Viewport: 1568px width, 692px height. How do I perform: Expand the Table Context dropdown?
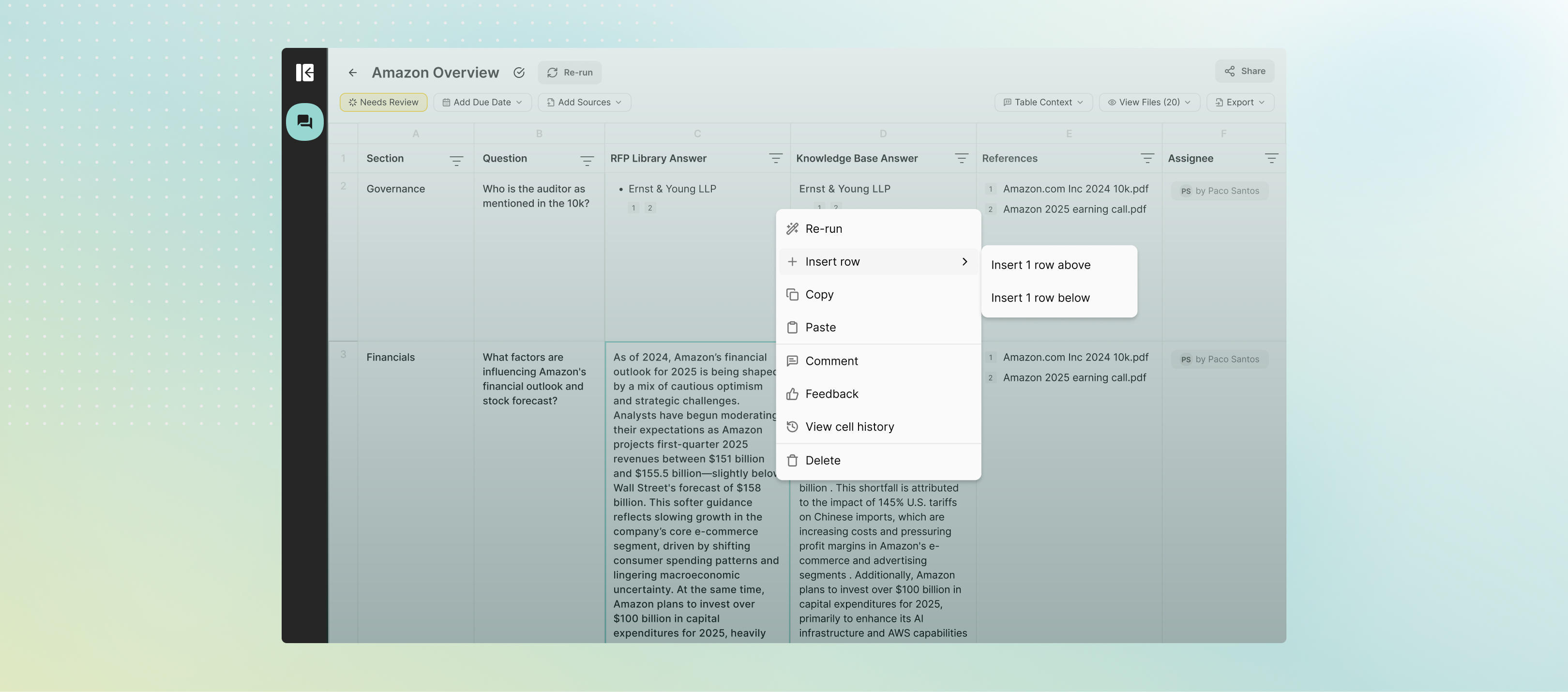[1043, 102]
